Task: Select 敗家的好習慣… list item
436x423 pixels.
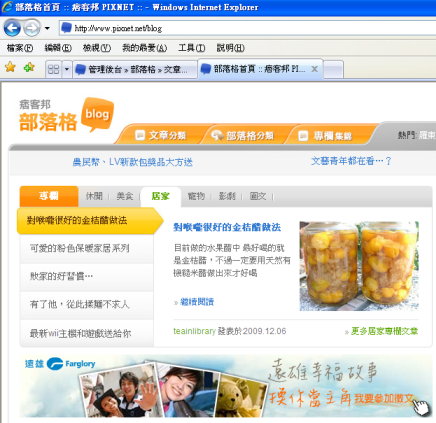Action: pos(87,277)
